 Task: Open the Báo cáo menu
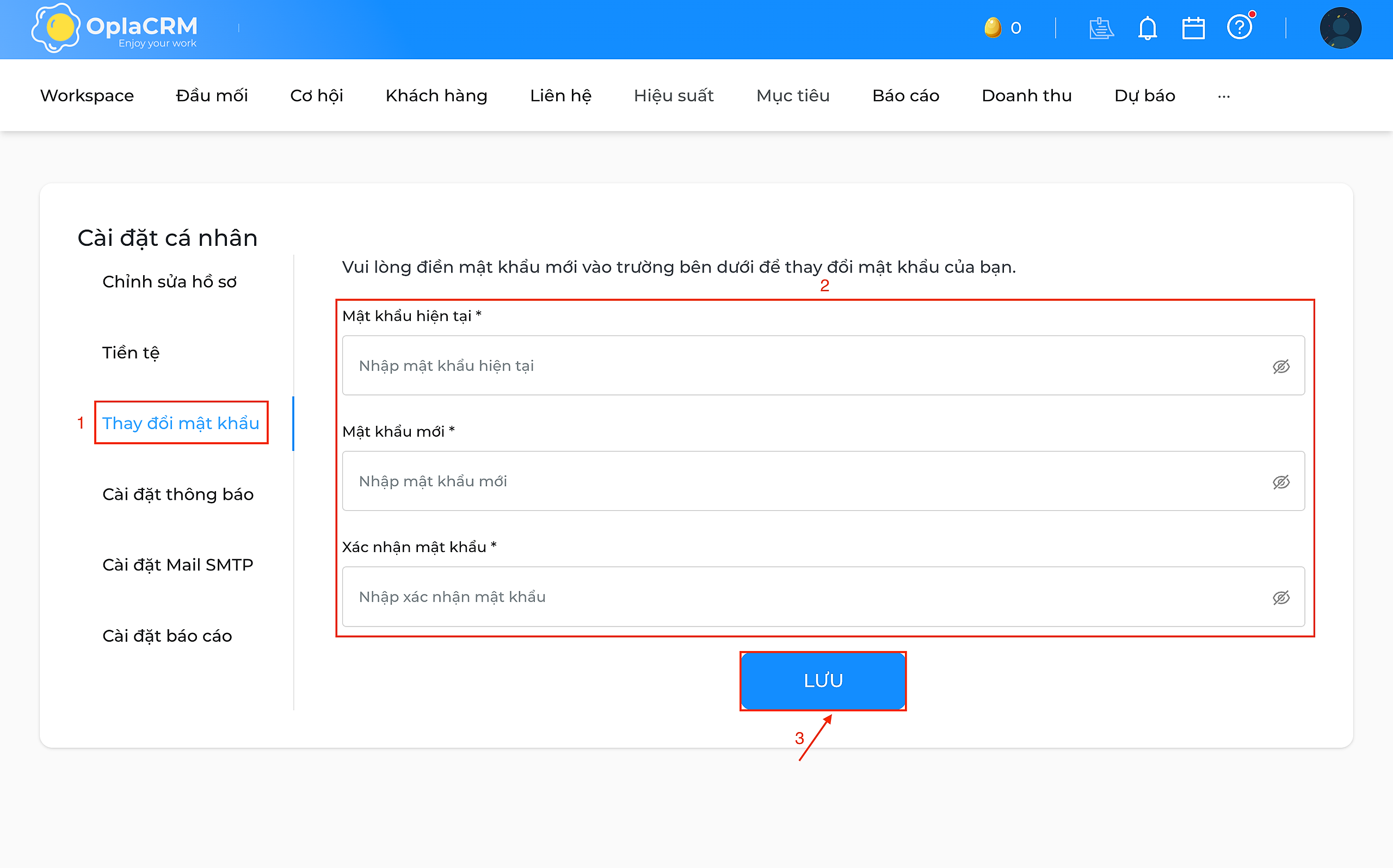[905, 95]
